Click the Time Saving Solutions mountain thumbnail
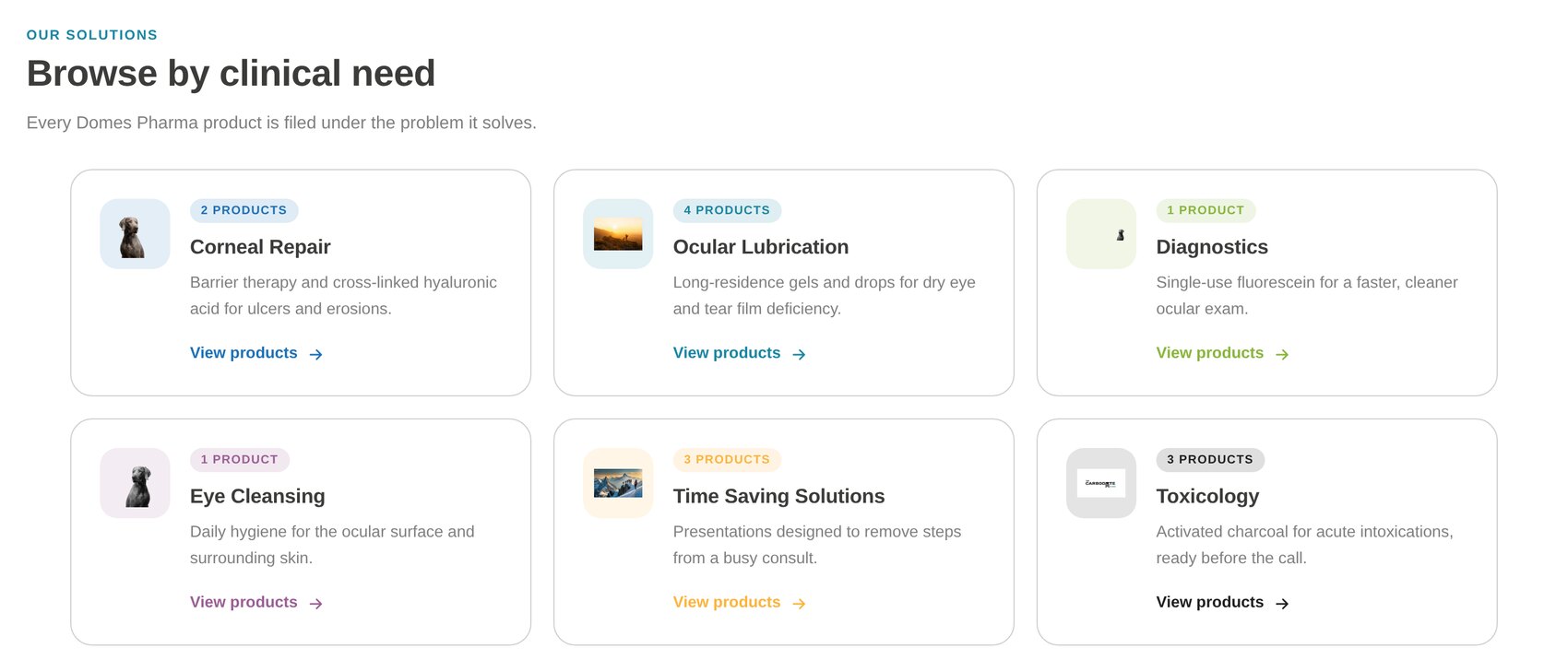 coord(618,483)
